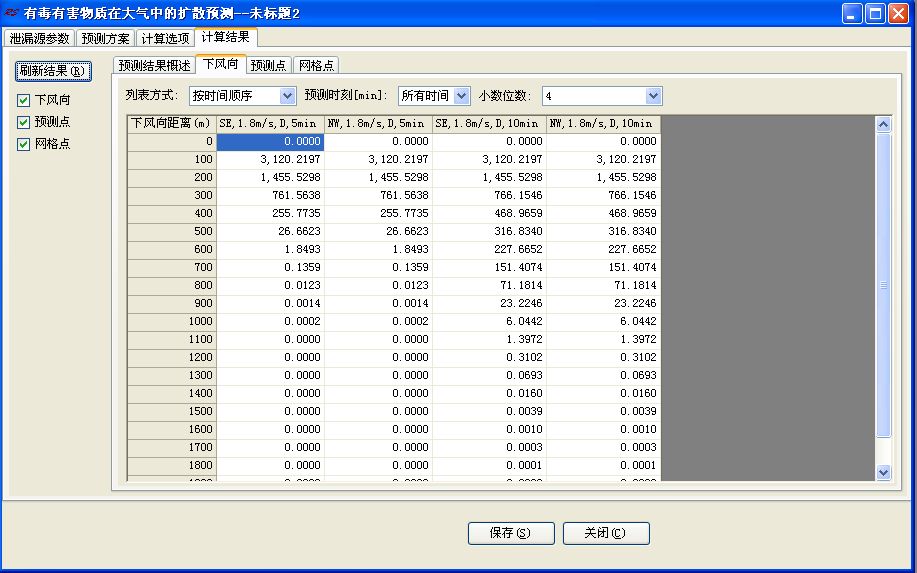Select row header 500

(x=172, y=232)
